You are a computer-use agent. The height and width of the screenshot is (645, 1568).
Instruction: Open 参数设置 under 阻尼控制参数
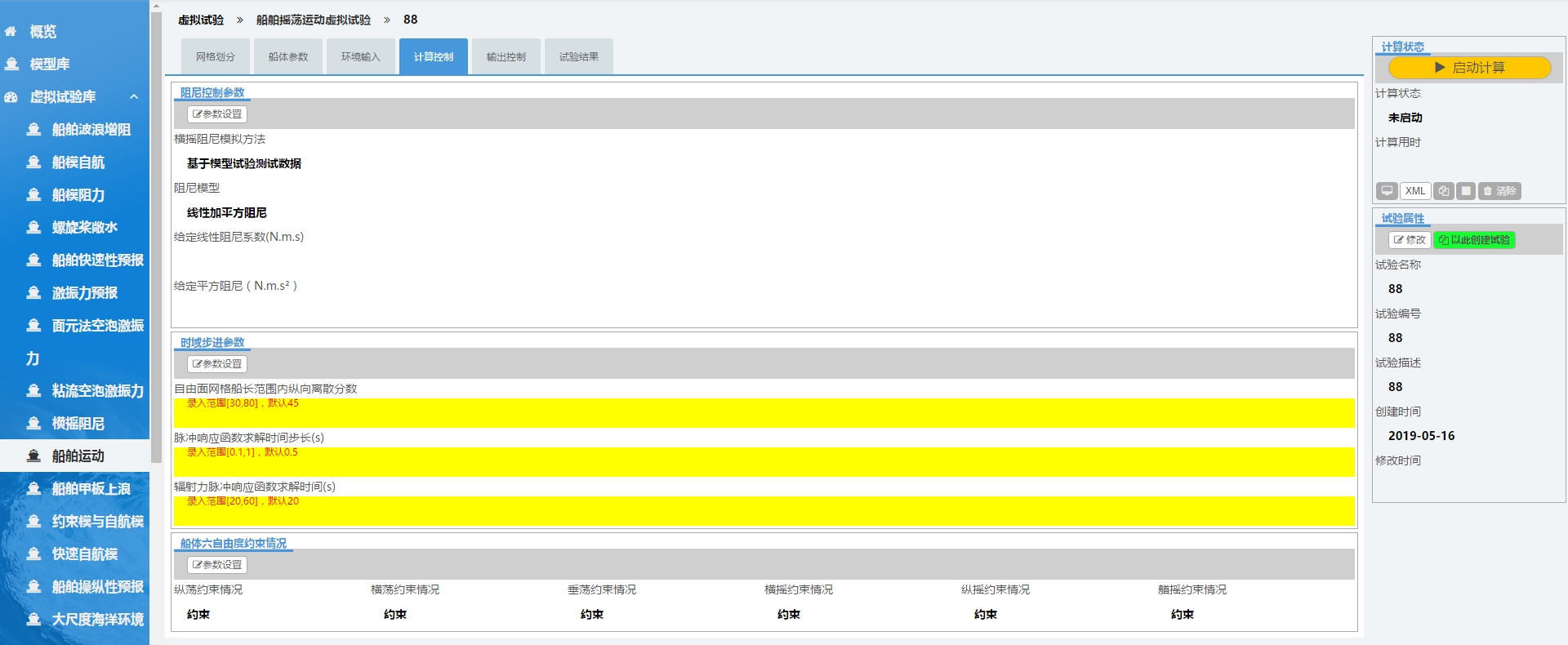pyautogui.click(x=217, y=114)
